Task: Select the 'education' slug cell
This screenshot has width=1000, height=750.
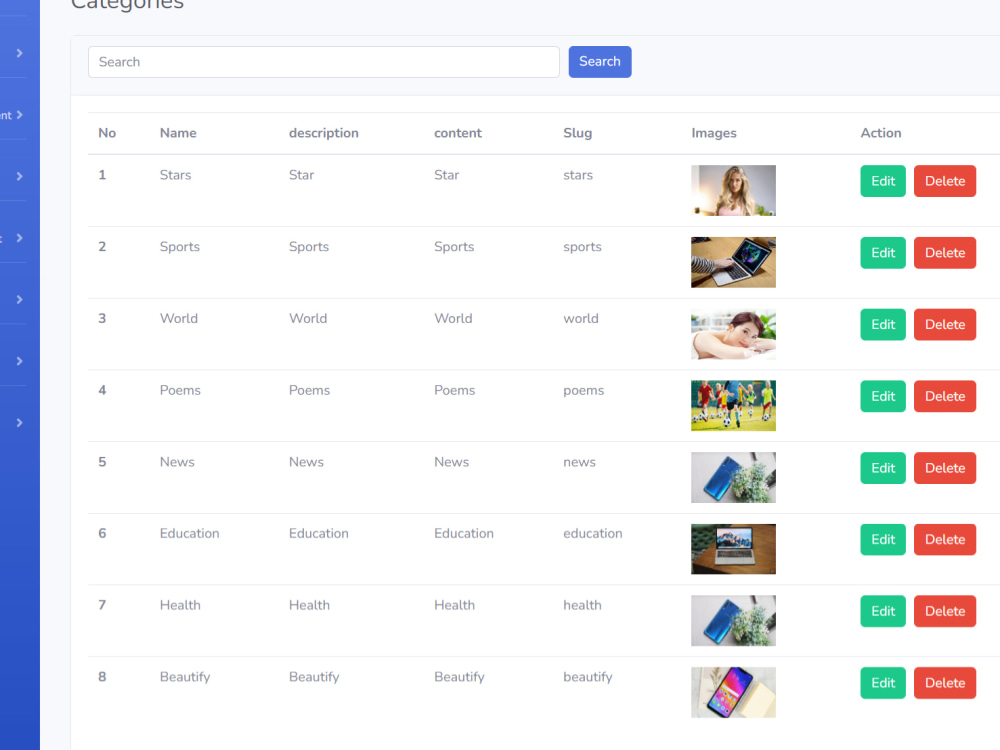Action: click(x=592, y=533)
